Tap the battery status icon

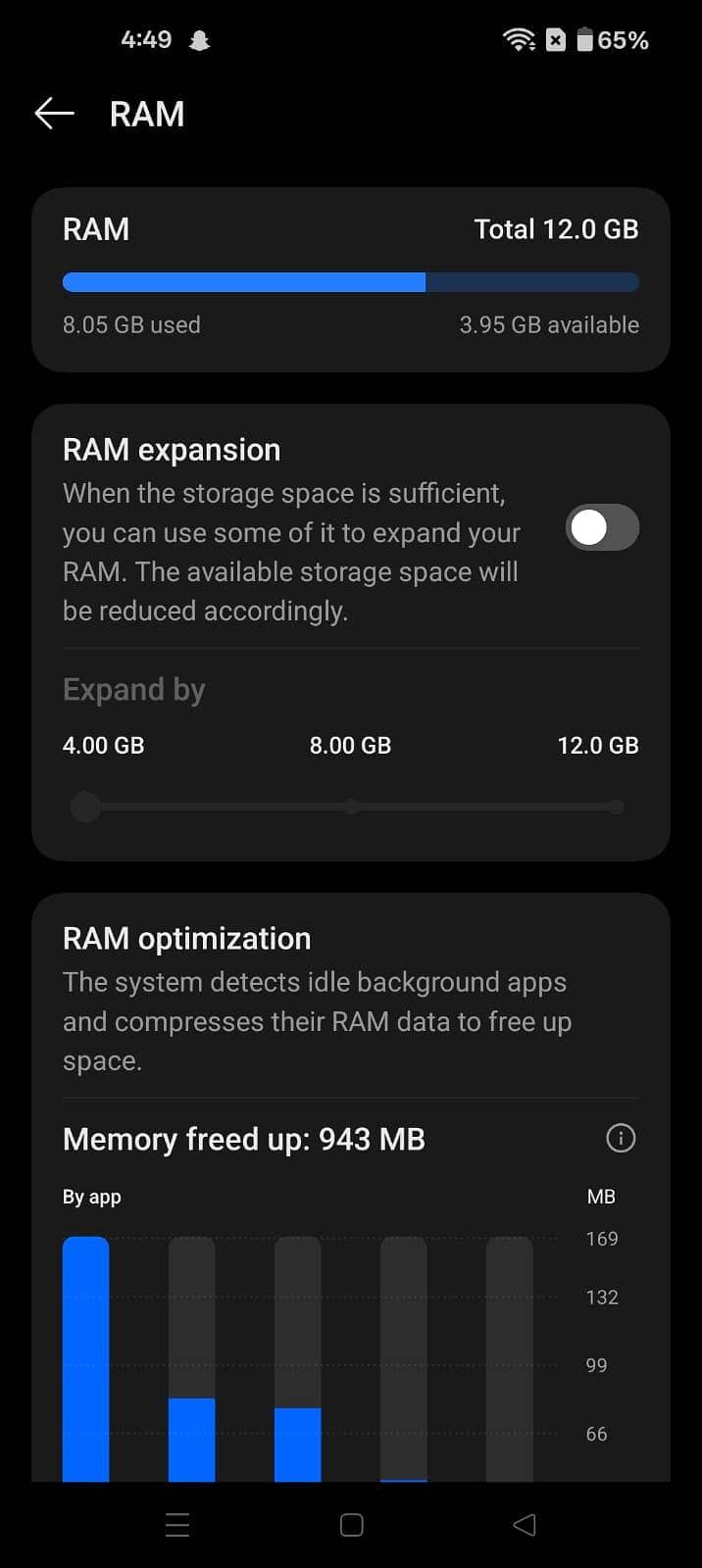585,39
